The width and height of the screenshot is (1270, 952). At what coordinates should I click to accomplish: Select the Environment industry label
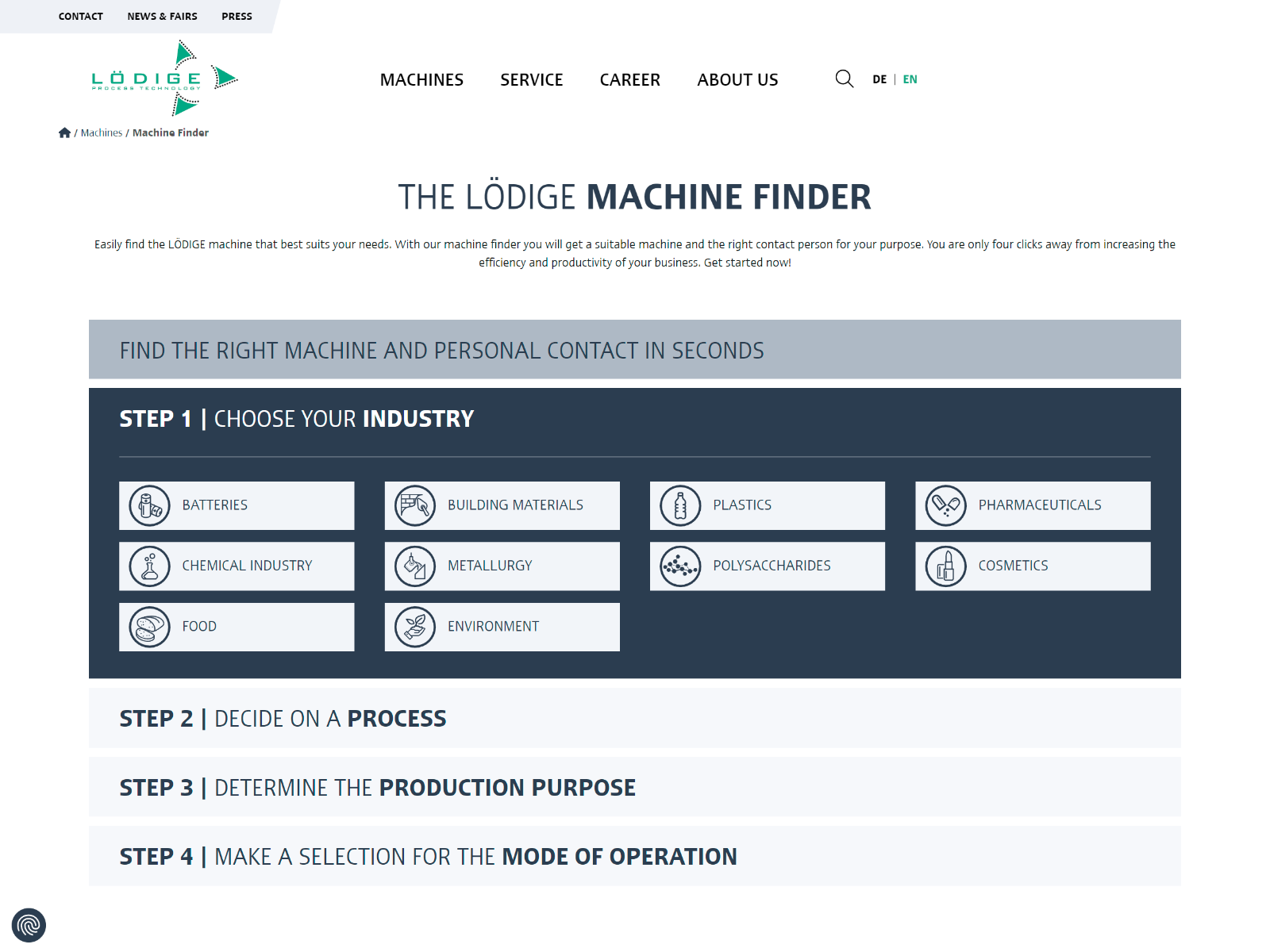click(493, 627)
